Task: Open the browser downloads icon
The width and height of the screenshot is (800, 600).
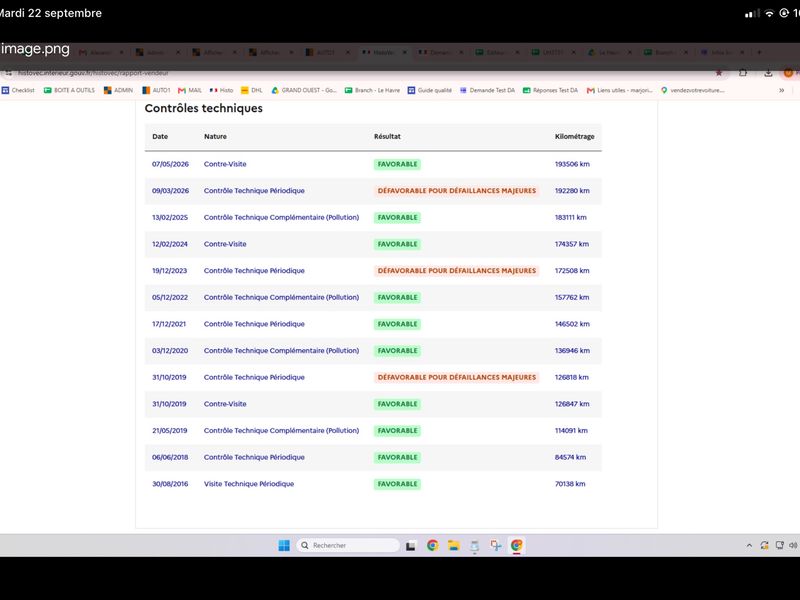Action: 768,73
